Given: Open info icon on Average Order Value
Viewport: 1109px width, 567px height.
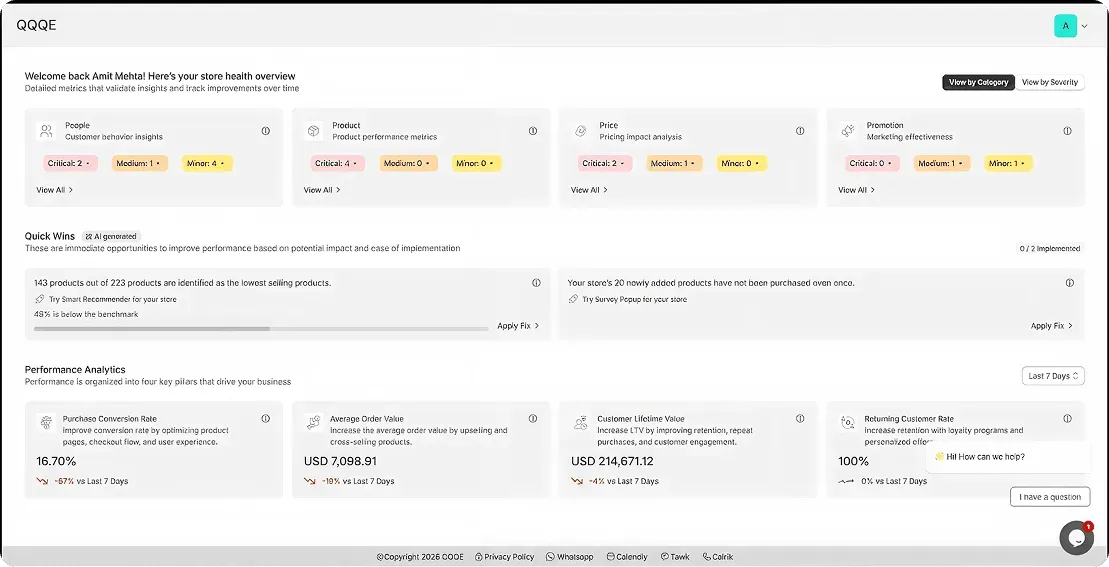Looking at the screenshot, I should click(533, 419).
